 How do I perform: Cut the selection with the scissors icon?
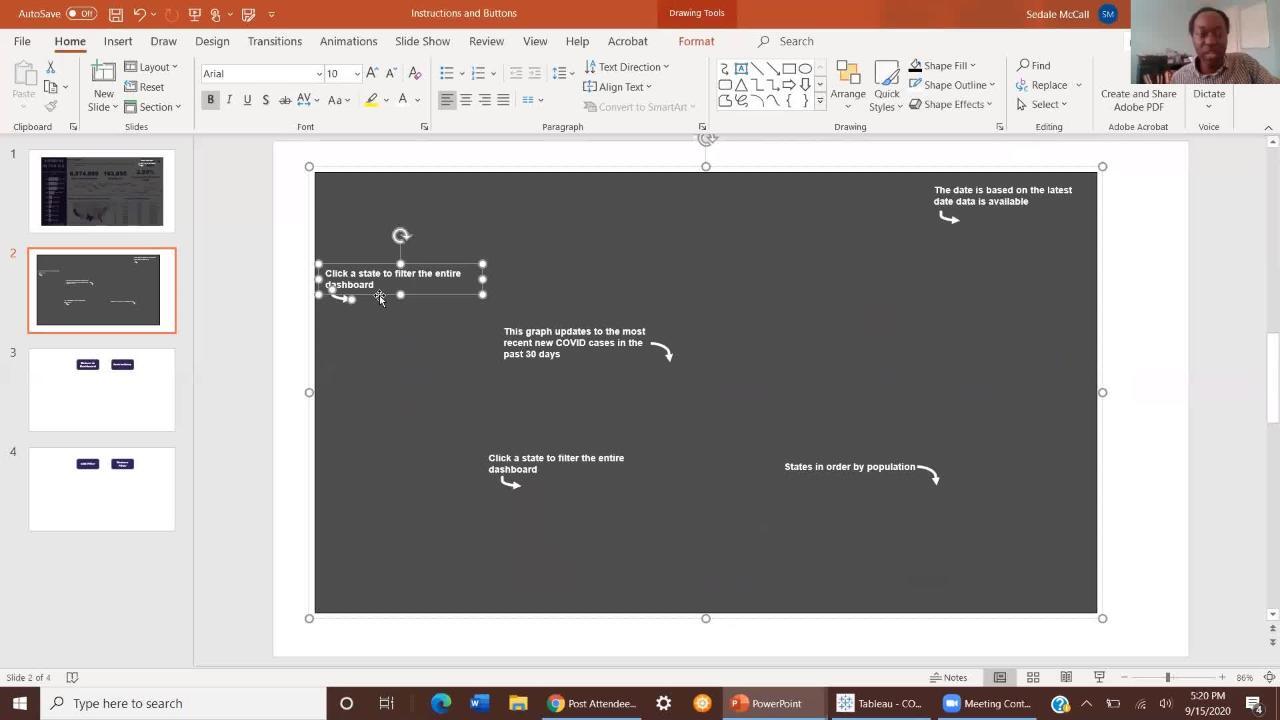[x=50, y=67]
